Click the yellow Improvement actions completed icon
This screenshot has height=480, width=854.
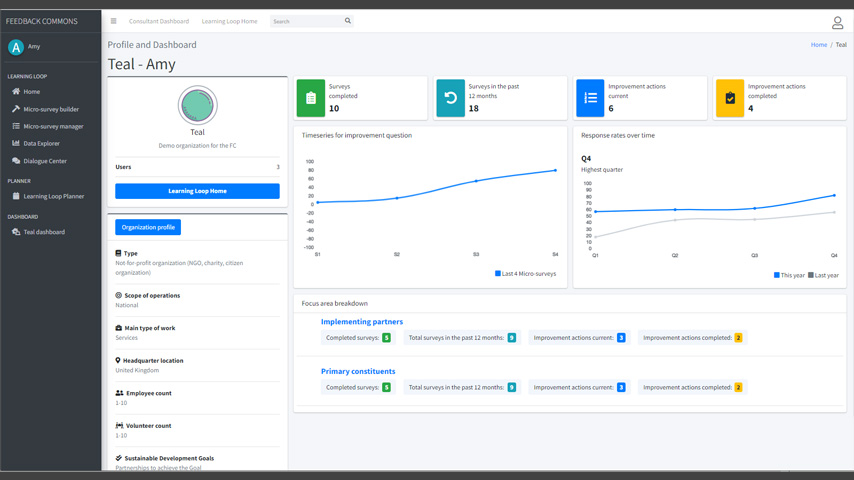tap(730, 98)
